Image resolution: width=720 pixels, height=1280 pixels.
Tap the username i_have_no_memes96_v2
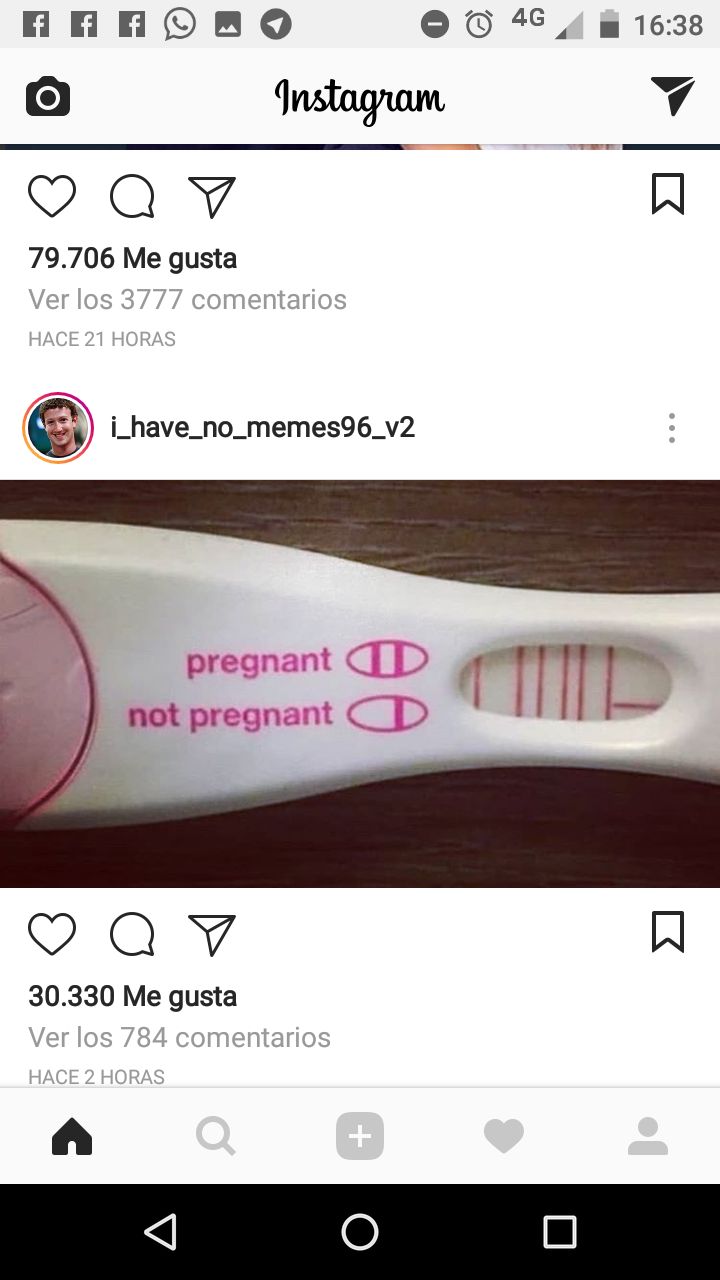pos(262,428)
